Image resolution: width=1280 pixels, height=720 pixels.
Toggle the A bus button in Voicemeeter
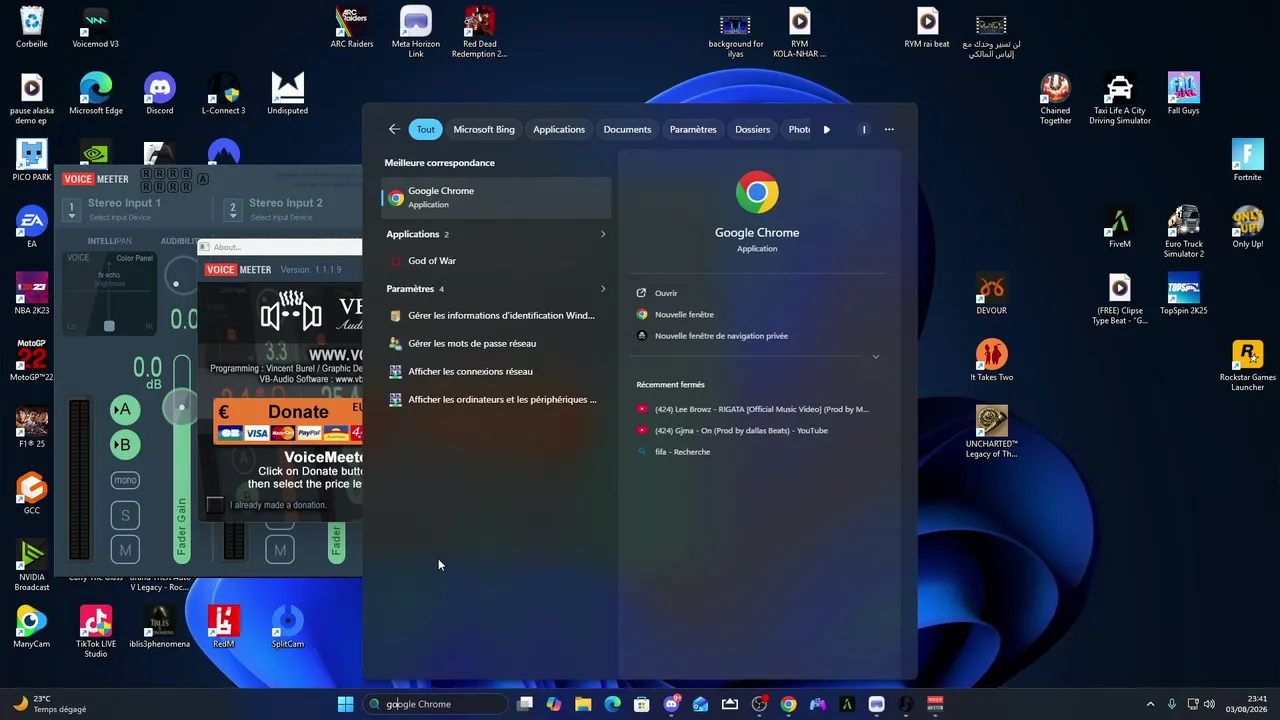124,409
